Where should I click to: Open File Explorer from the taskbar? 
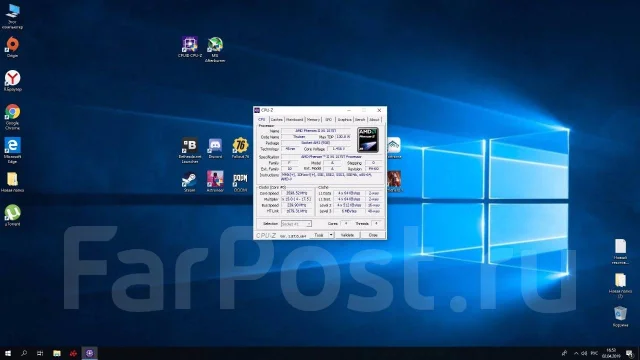pyautogui.click(x=57, y=353)
